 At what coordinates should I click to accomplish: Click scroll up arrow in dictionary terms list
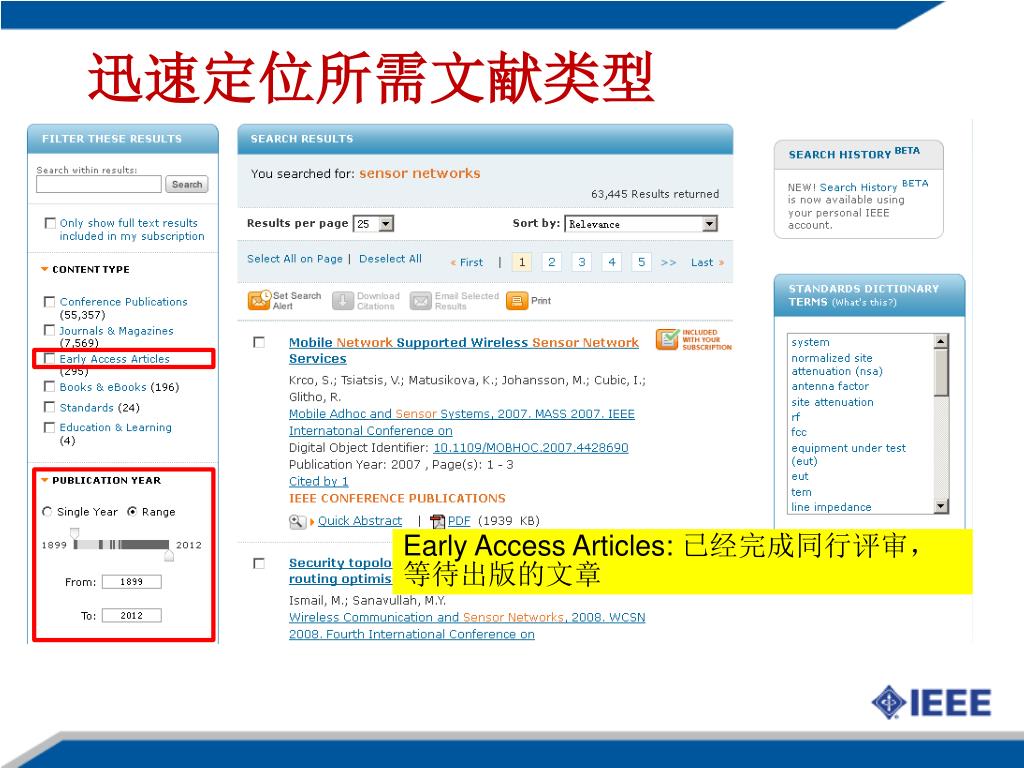coord(940,342)
